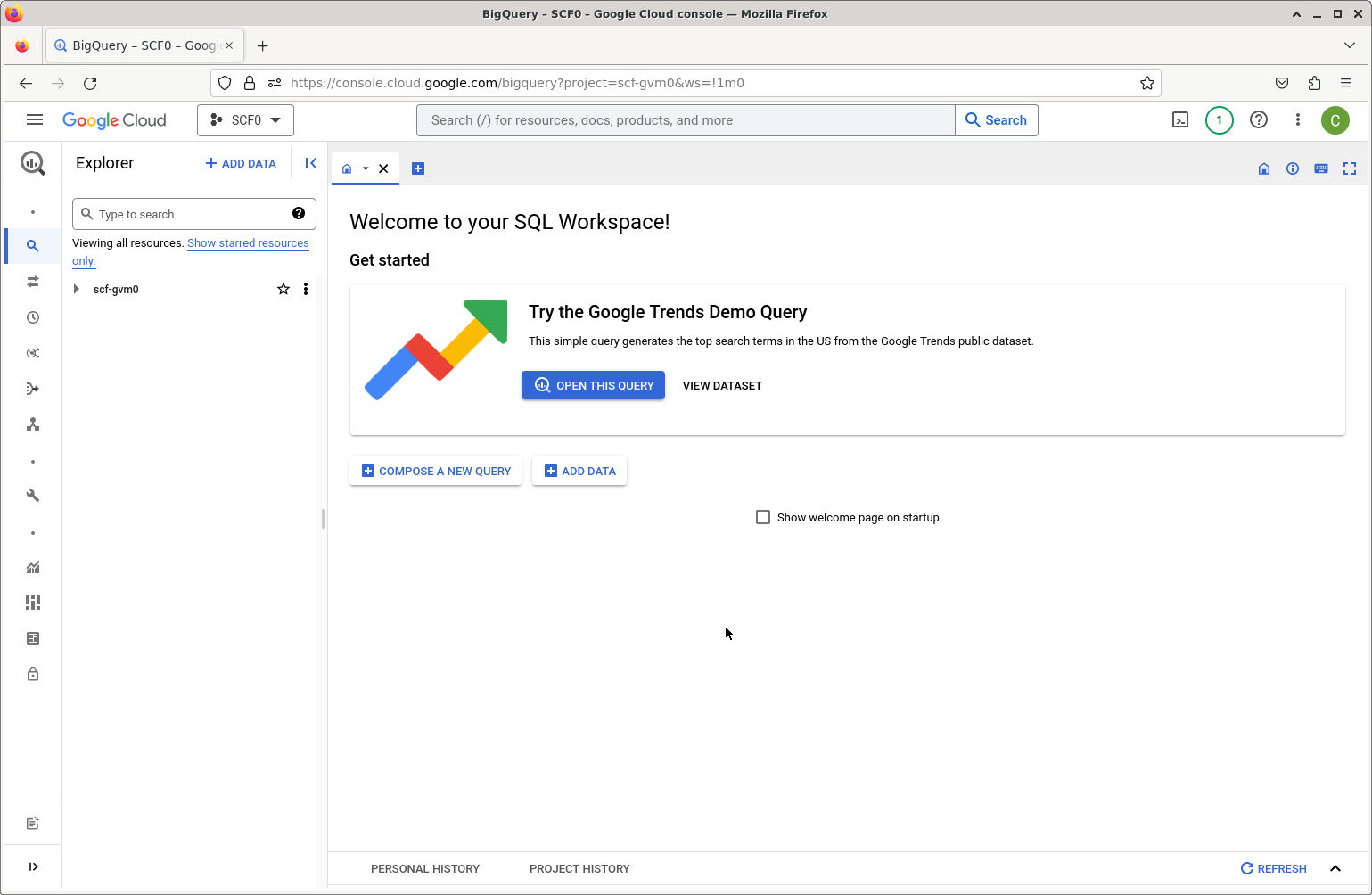Add a new query tab with plus
This screenshot has height=895, width=1372.
point(418,168)
